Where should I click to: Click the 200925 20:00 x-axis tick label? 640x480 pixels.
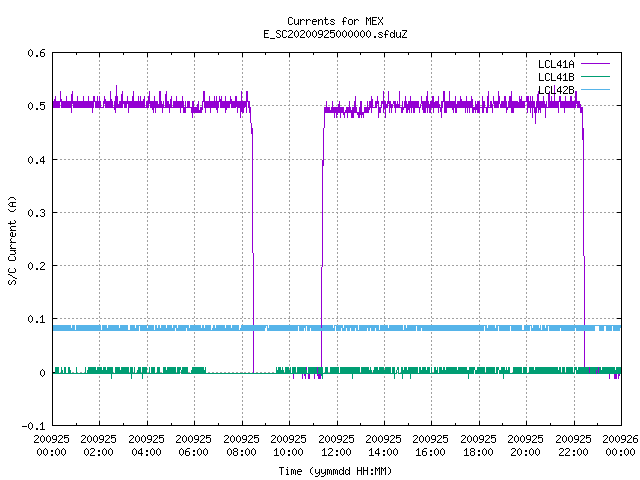point(525,446)
